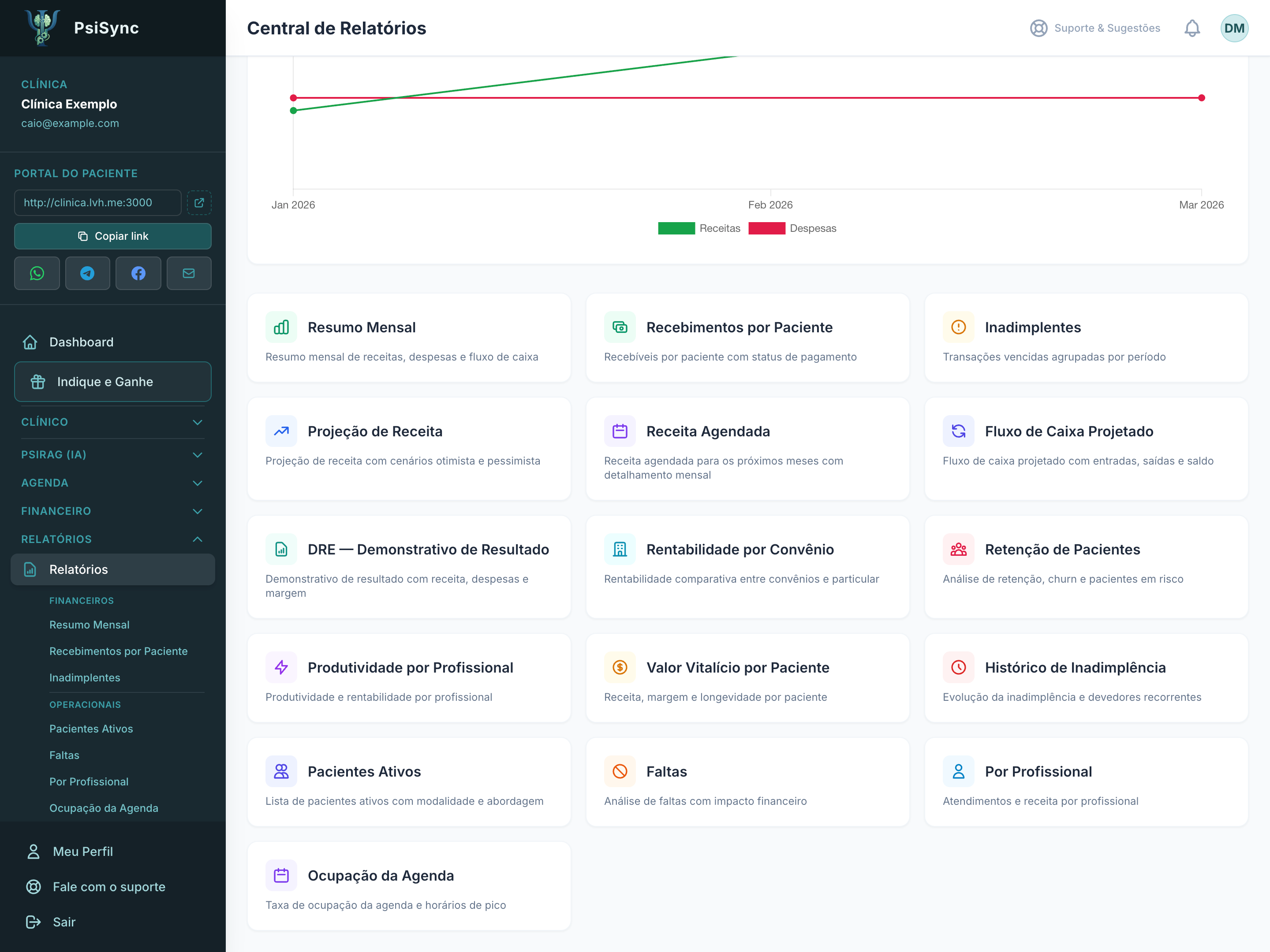Click the Copiar link button
The width and height of the screenshot is (1270, 952).
(112, 236)
